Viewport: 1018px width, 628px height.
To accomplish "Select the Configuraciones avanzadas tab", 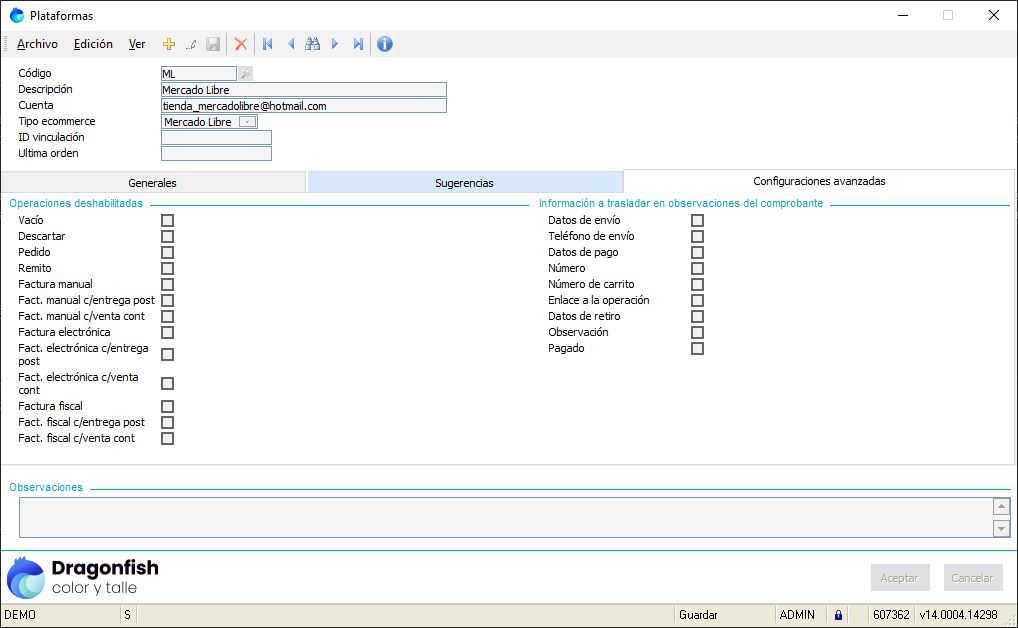I will [819, 181].
